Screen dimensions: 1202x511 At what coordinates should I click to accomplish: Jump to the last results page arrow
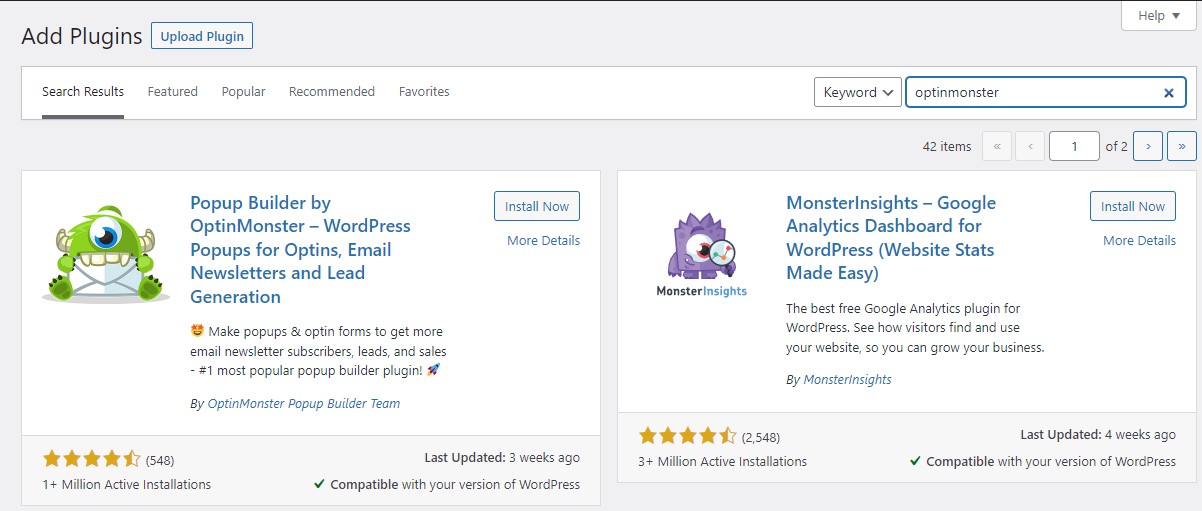click(1182, 146)
